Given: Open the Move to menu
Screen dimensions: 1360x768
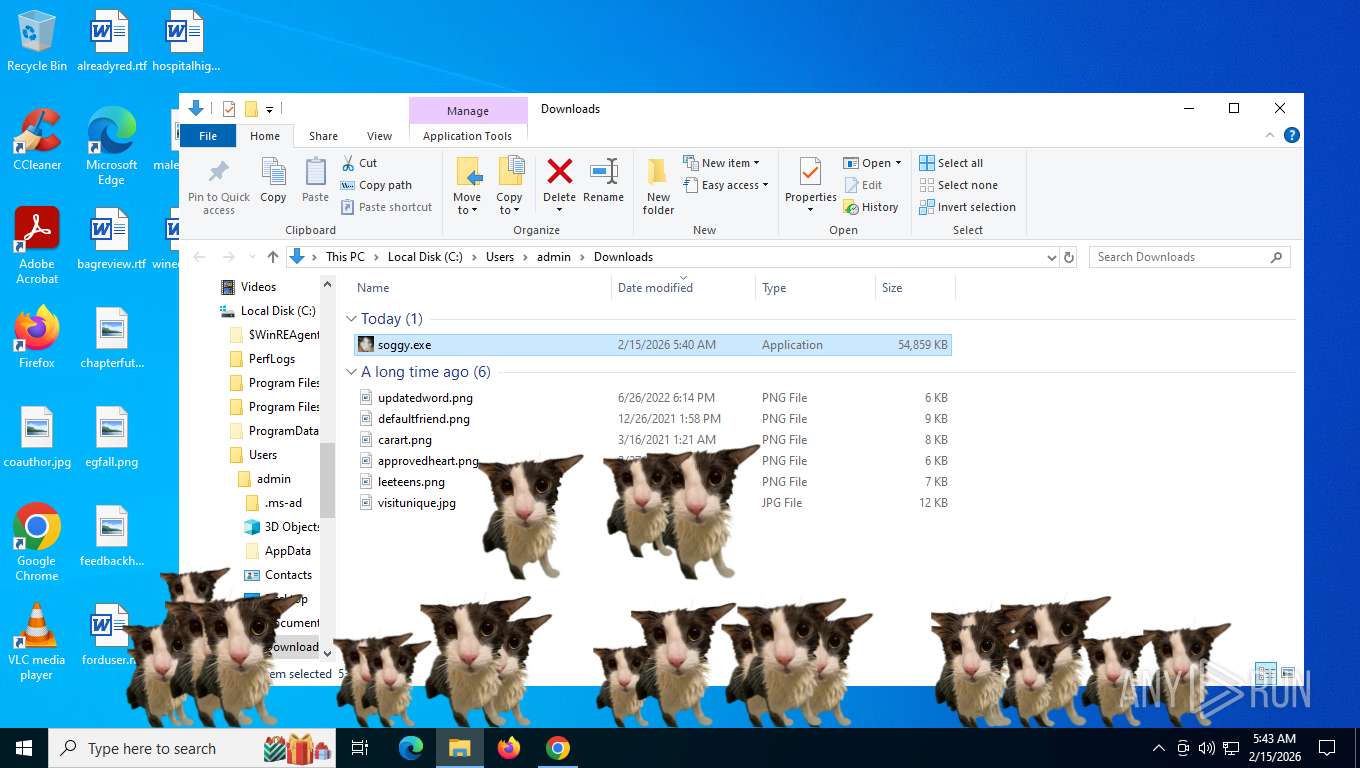Looking at the screenshot, I should tap(467, 186).
